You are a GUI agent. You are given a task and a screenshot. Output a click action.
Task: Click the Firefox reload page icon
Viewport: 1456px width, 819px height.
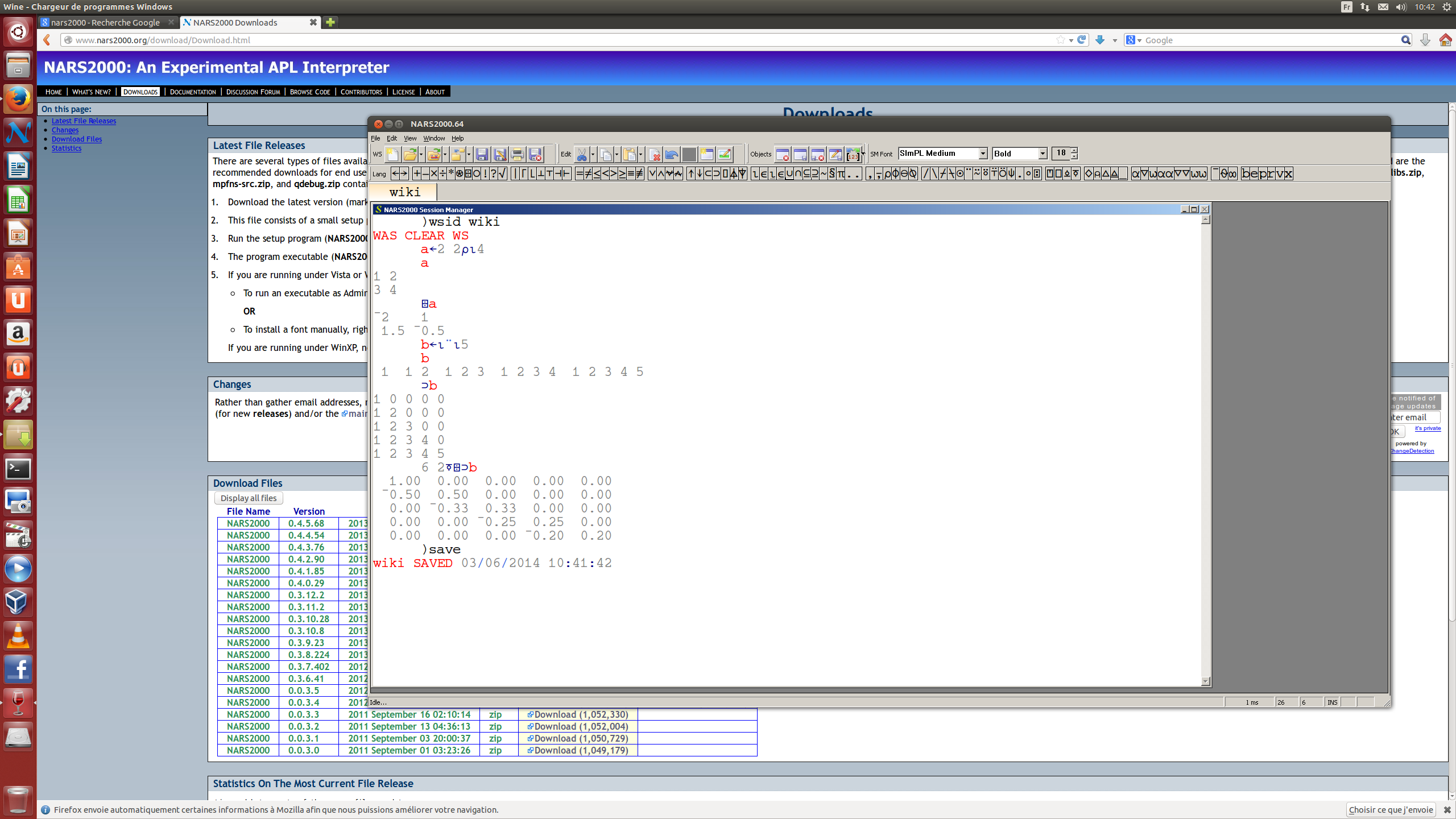coord(1082,40)
